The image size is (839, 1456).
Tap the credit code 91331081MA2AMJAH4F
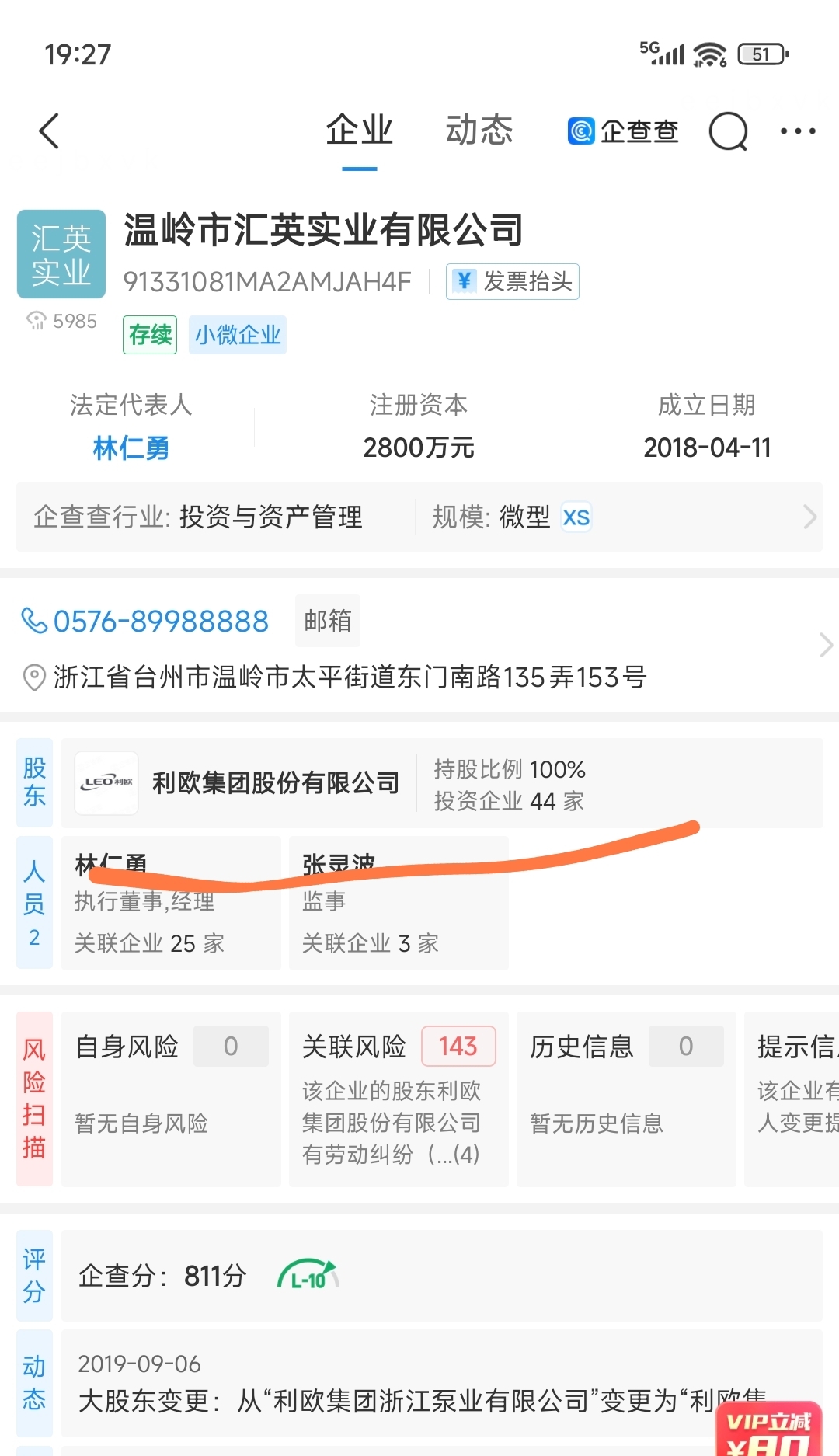pos(267,281)
